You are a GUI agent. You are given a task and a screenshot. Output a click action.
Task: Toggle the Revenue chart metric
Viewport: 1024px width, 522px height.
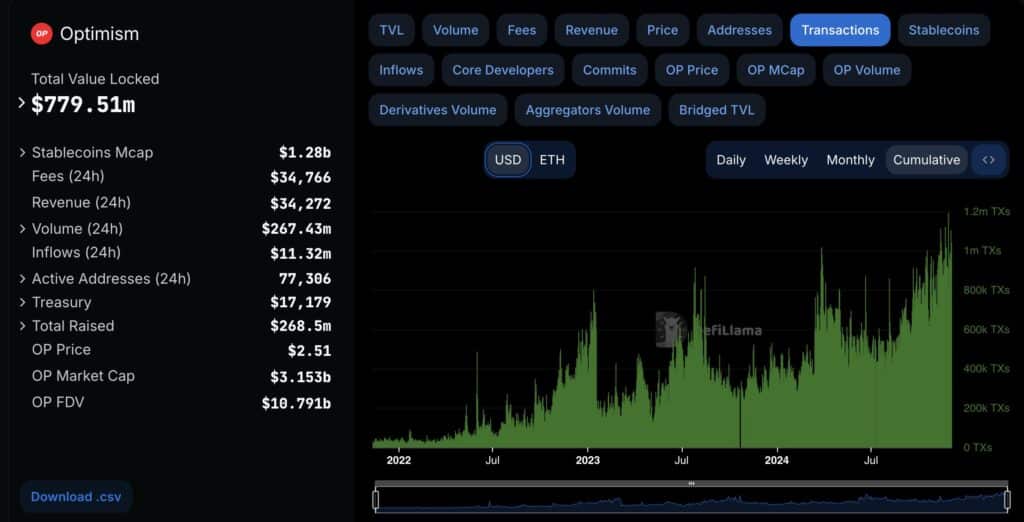click(592, 30)
